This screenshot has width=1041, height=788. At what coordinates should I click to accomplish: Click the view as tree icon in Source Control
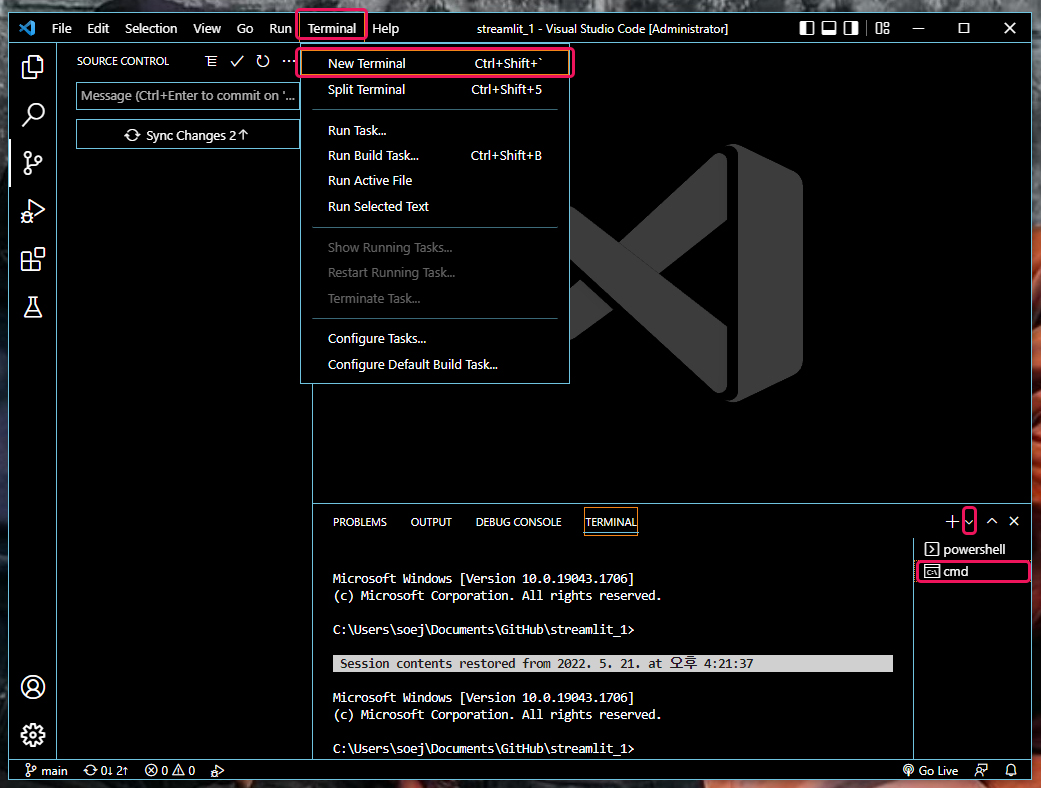(211, 61)
